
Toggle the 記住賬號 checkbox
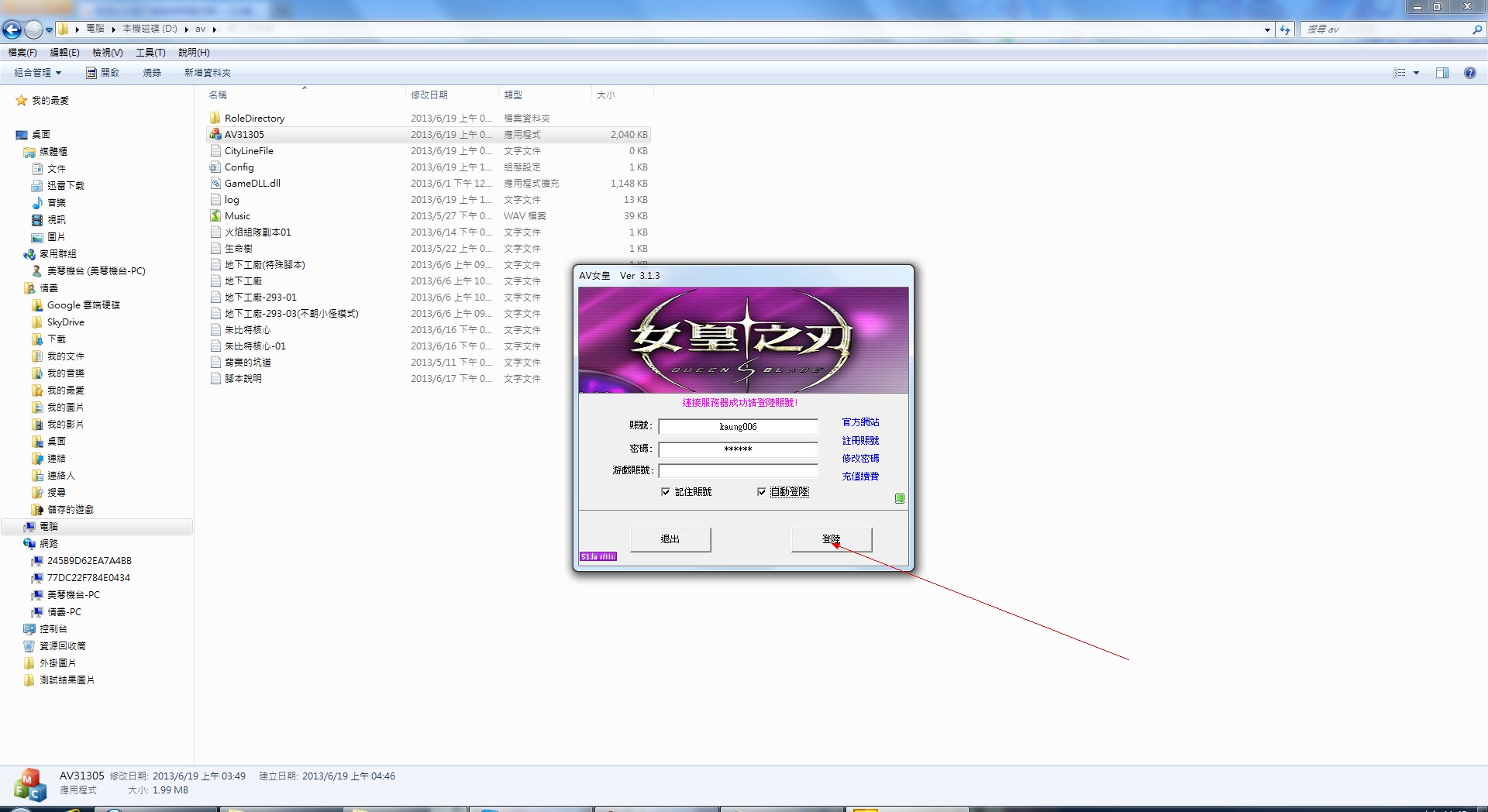[x=665, y=492]
